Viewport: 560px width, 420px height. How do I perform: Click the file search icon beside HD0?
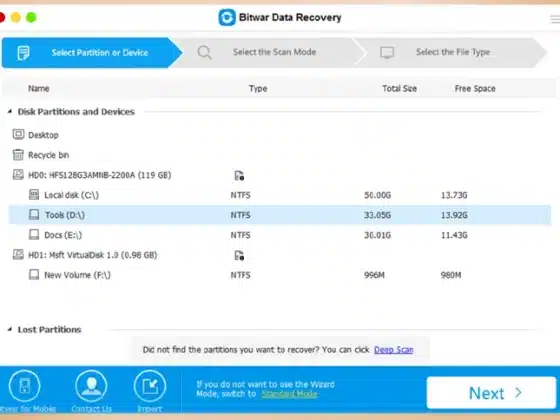click(239, 175)
